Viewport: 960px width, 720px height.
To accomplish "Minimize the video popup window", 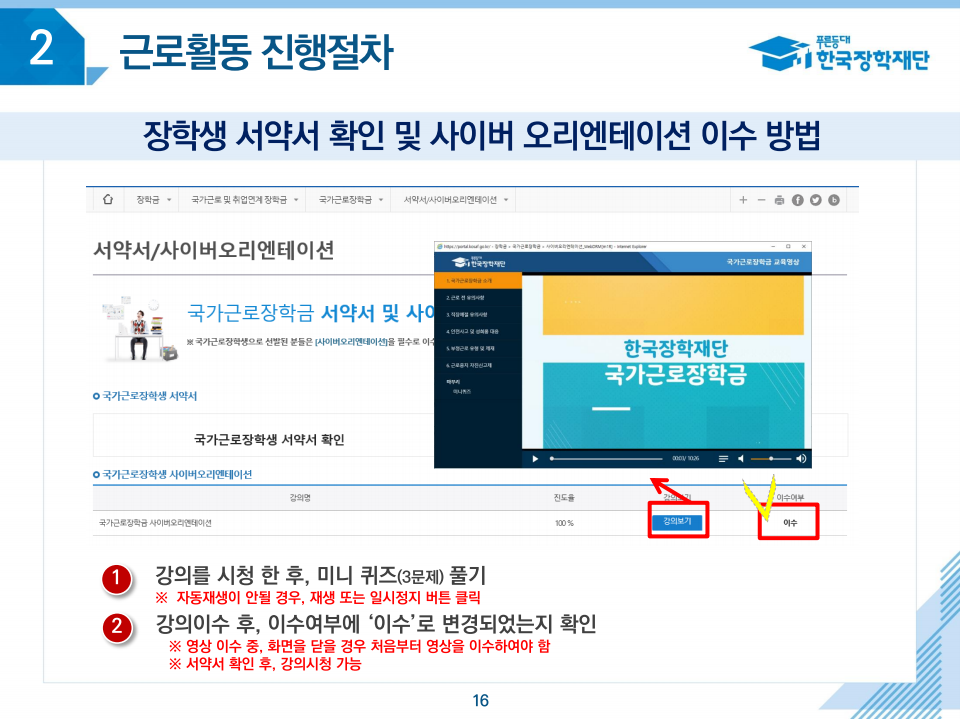I will pos(773,246).
